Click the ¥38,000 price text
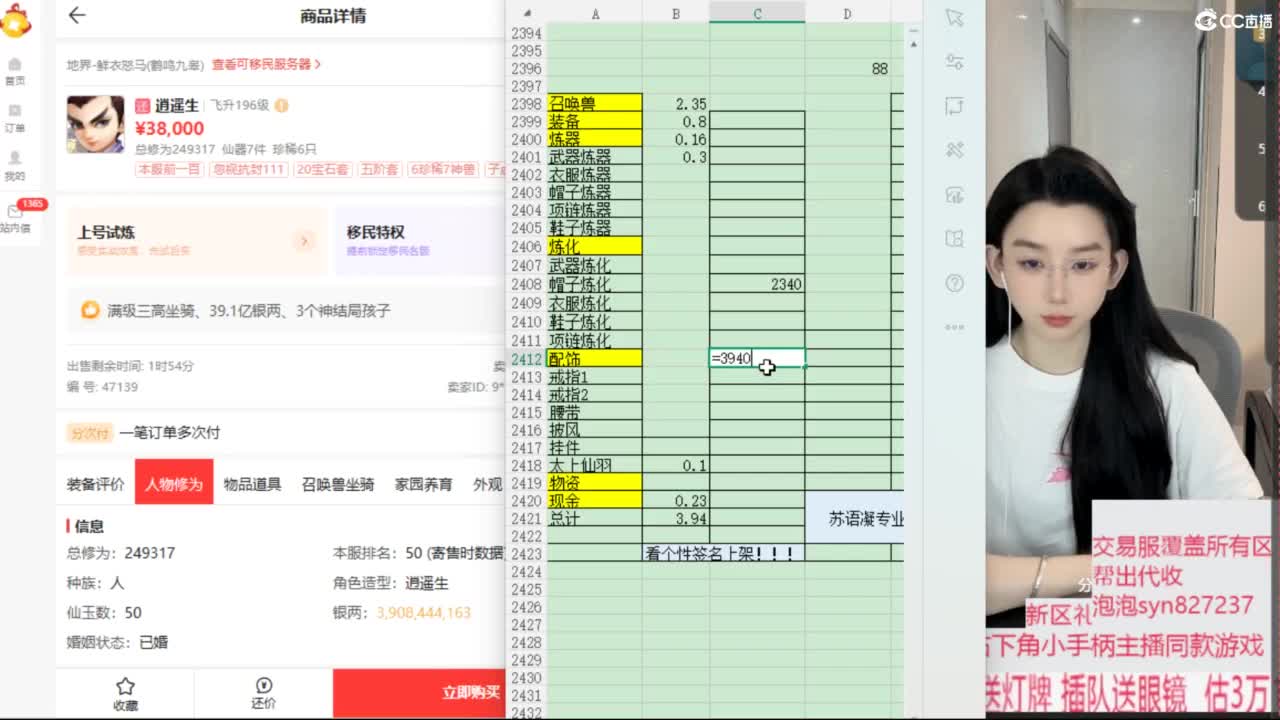Viewport: 1280px width, 720px height. 169,128
